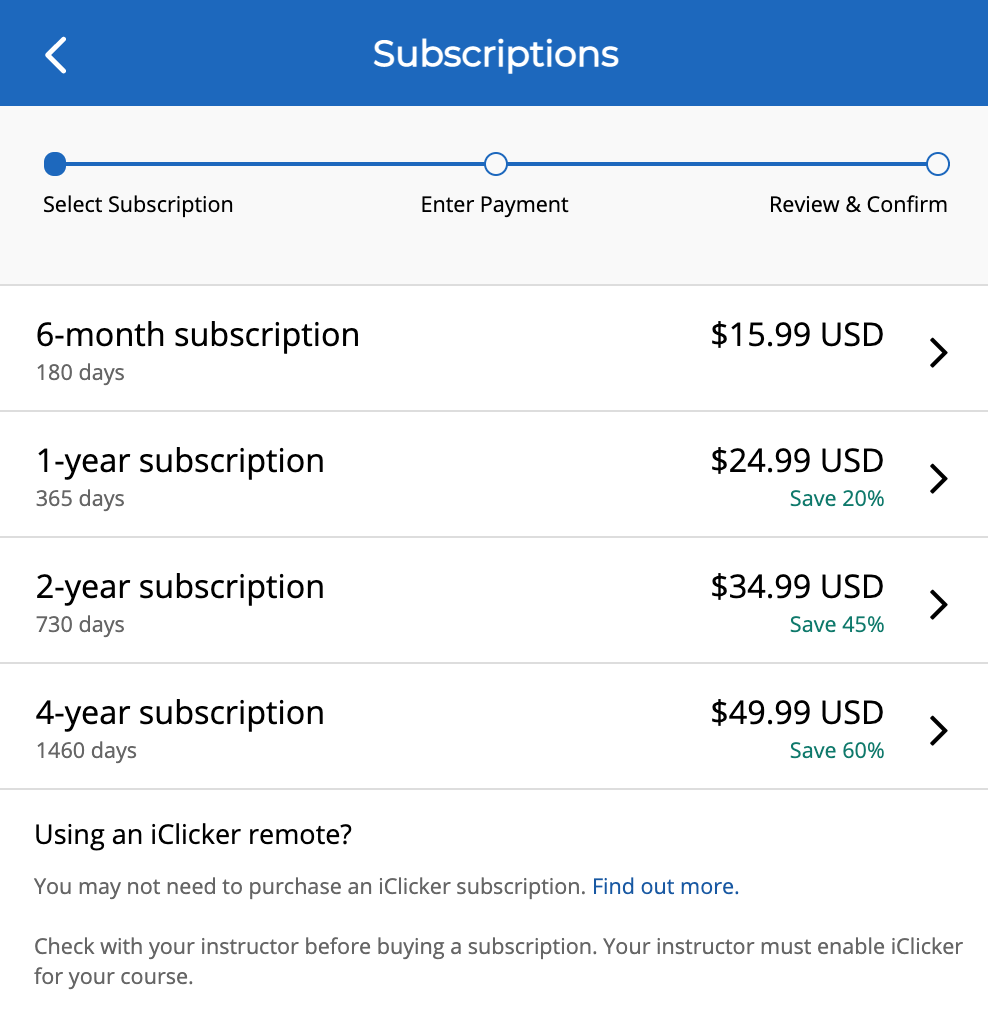Open the Find out more link
The width and height of the screenshot is (988, 1034).
[x=665, y=886]
